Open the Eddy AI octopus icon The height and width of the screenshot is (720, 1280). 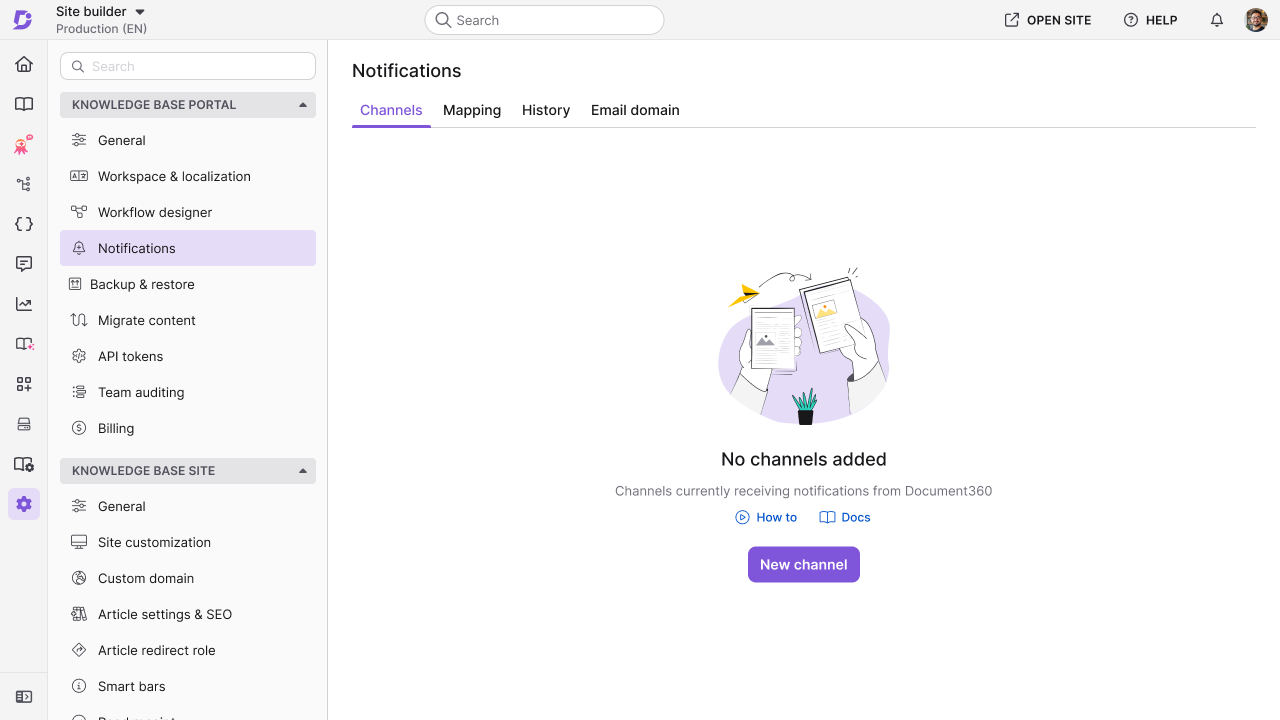click(24, 144)
